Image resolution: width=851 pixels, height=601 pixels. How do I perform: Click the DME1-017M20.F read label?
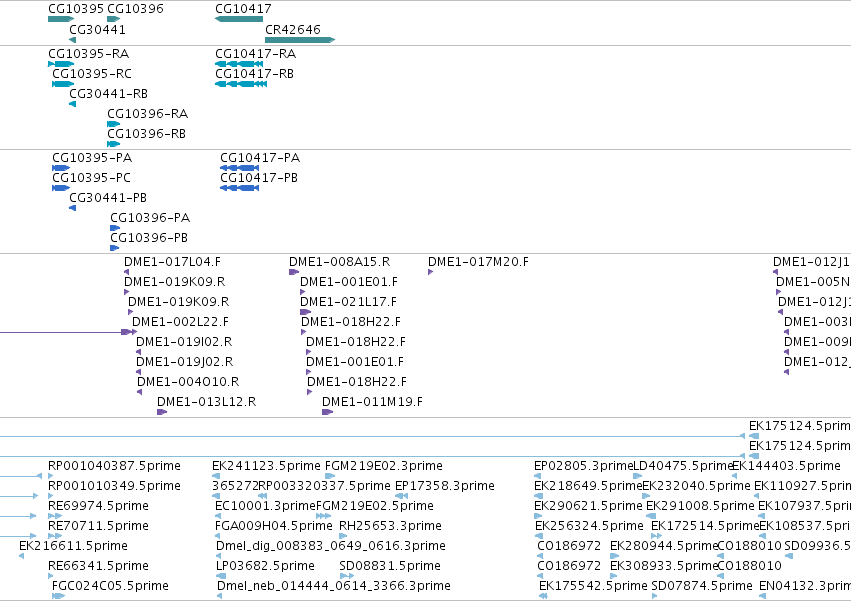click(478, 262)
